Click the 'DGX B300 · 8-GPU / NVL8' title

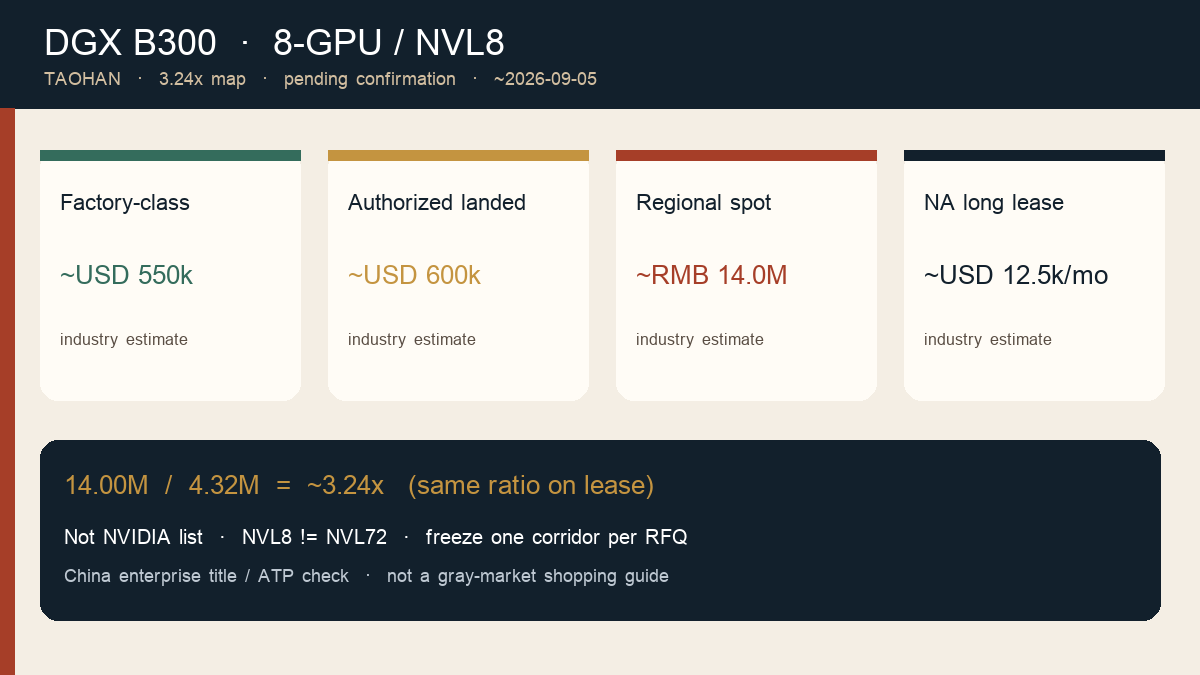(274, 43)
